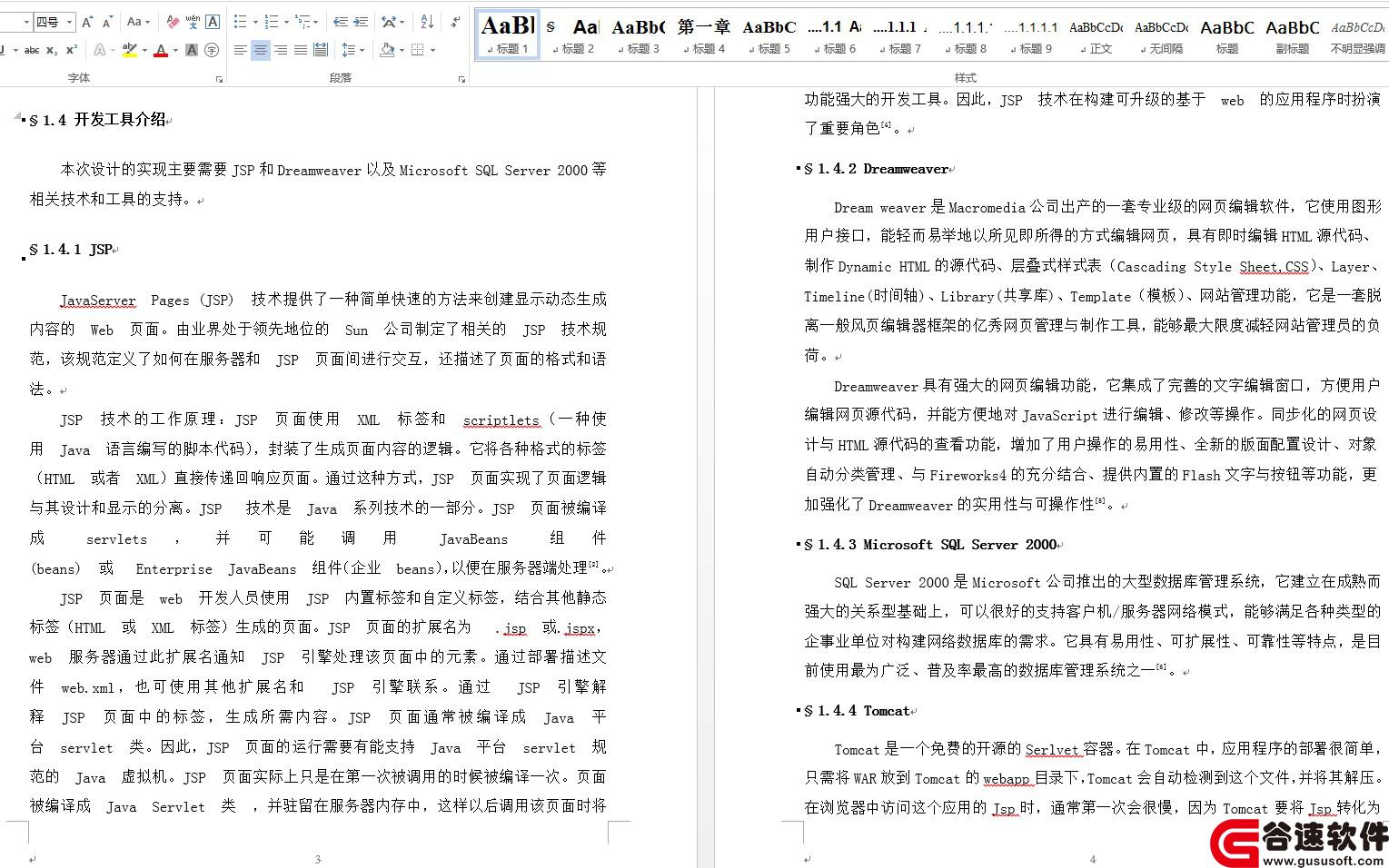
Task: Toggle subscript x₂ formatting
Action: click(x=52, y=50)
